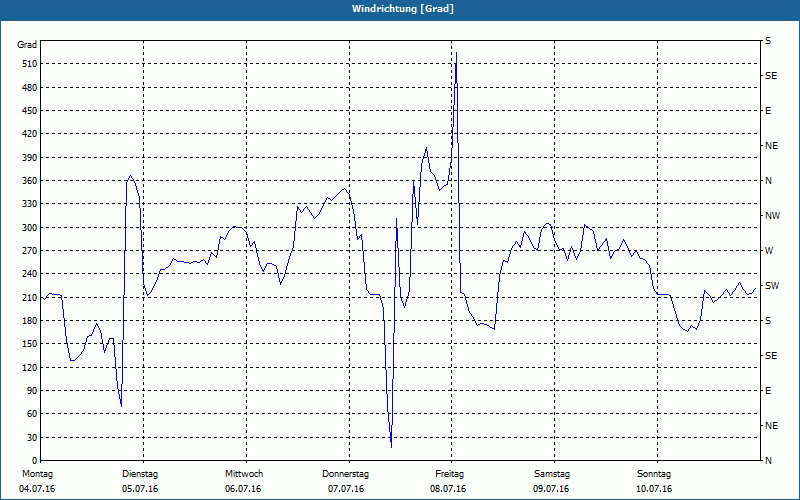Click the 90 value on the left axis
Image resolution: width=800 pixels, height=500 pixels.
[x=32, y=391]
